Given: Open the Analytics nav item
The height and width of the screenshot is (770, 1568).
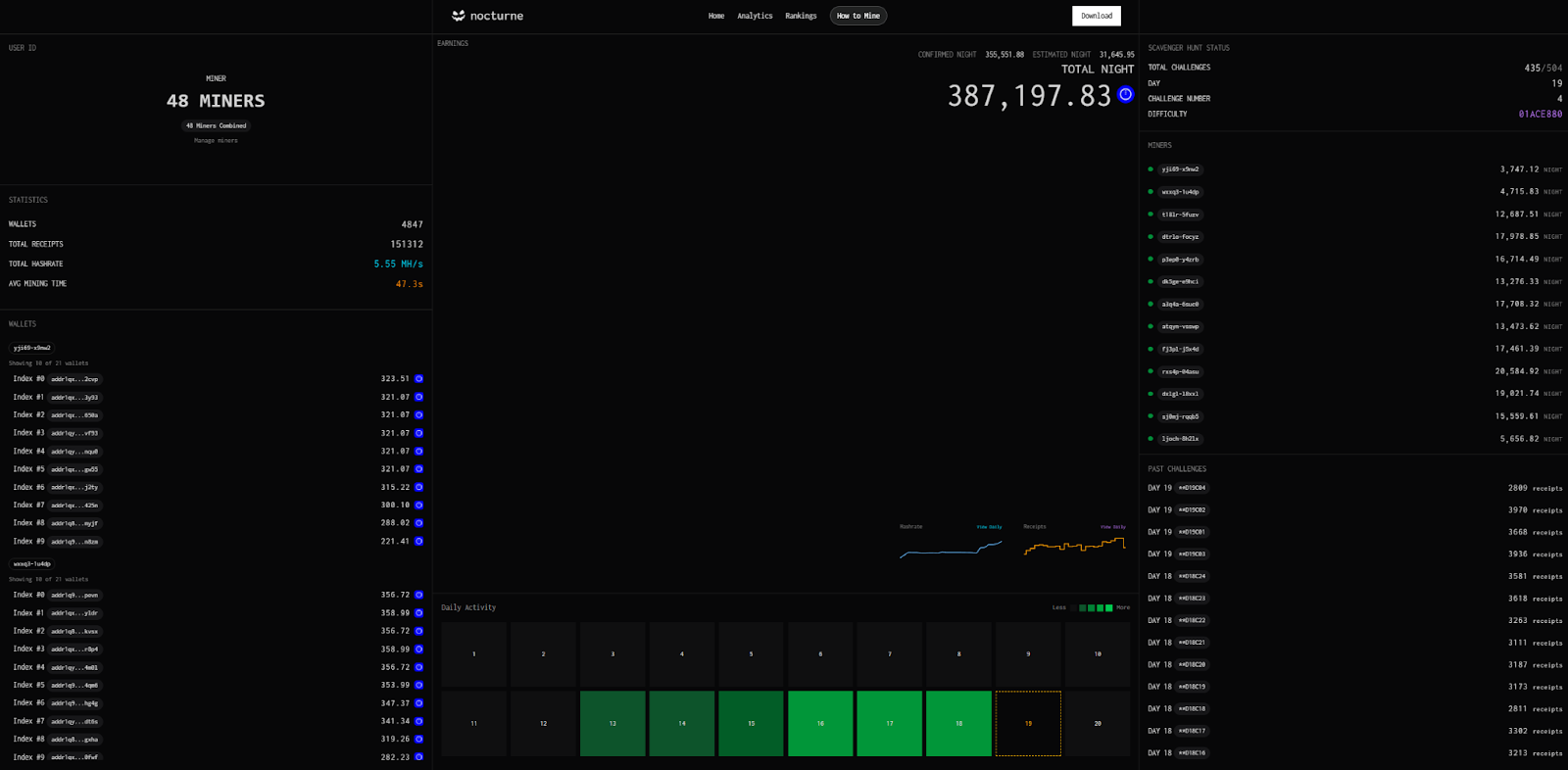Looking at the screenshot, I should [x=755, y=16].
